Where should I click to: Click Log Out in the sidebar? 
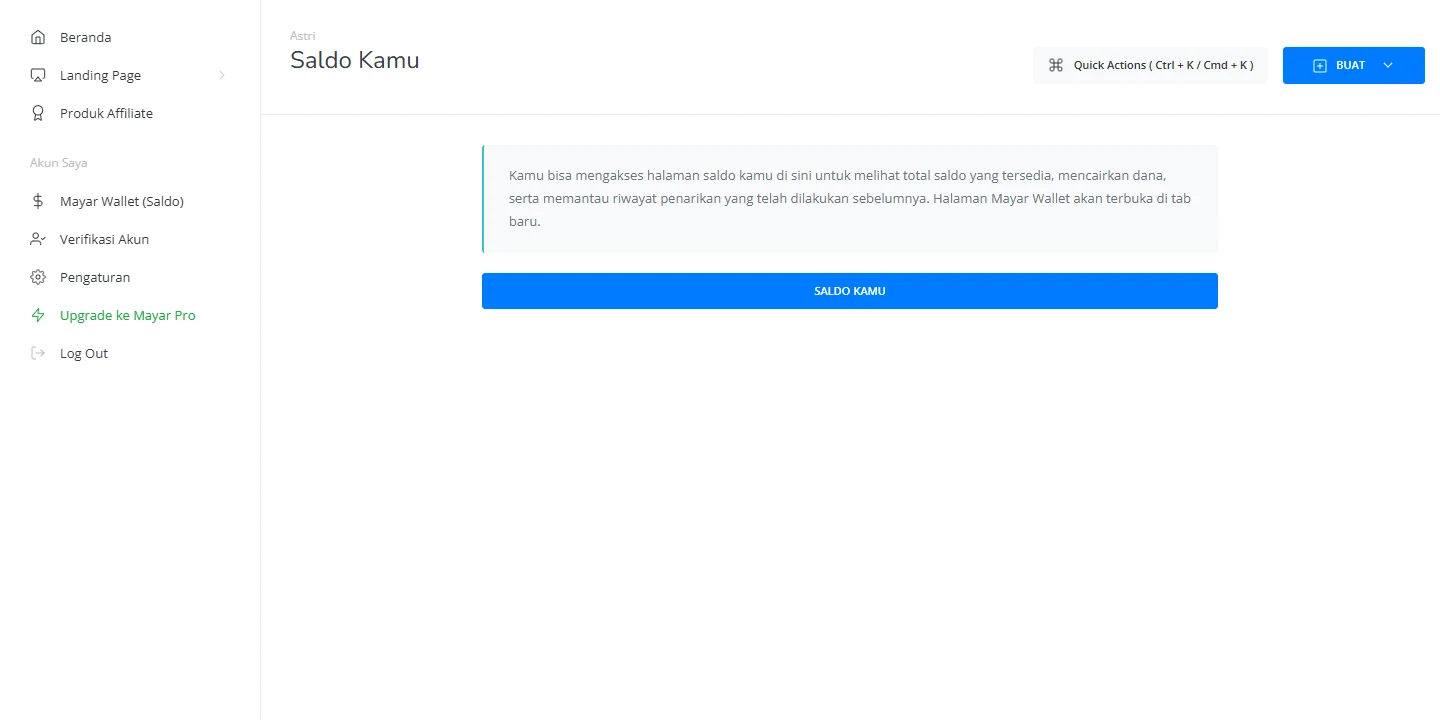click(x=84, y=353)
